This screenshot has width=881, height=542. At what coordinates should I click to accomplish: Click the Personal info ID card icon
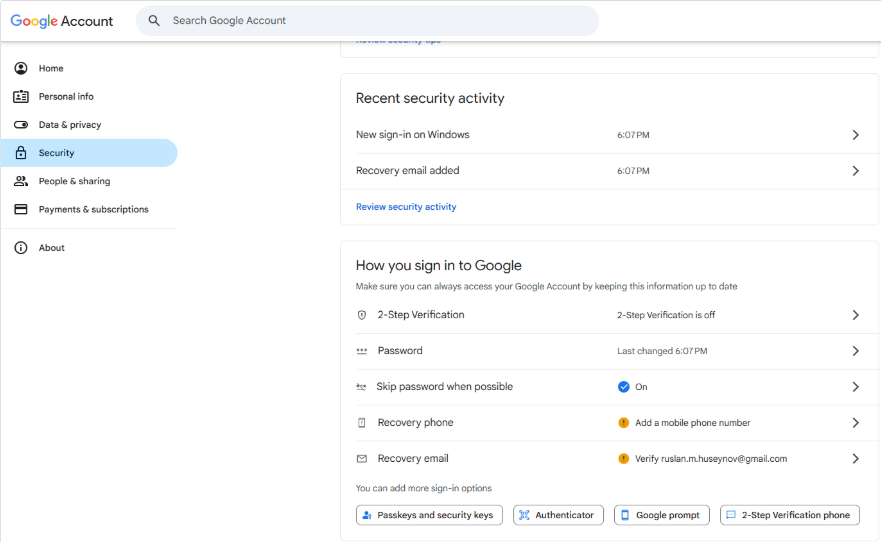click(x=21, y=97)
